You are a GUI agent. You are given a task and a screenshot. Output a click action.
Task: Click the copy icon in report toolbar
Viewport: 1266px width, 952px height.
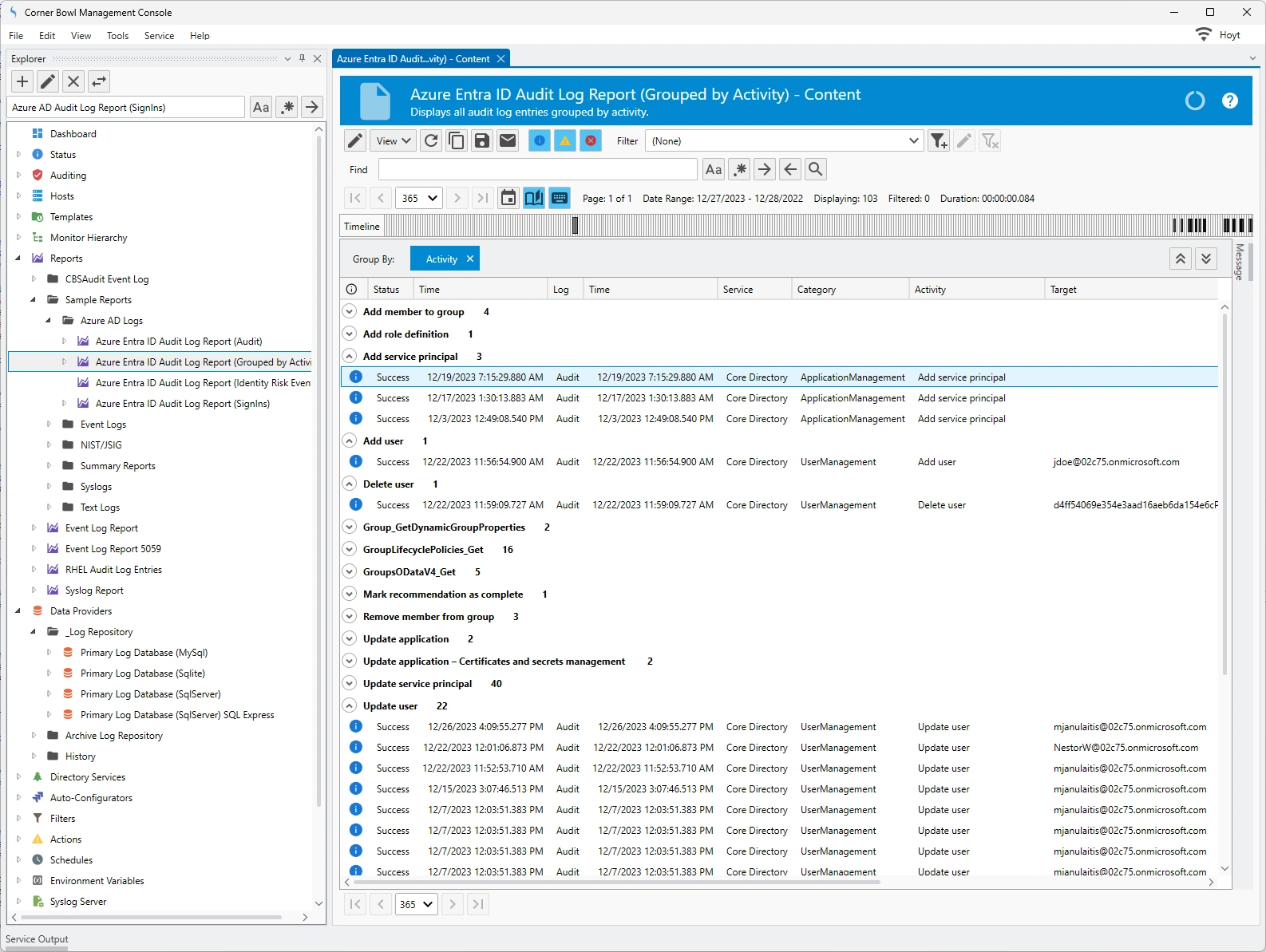point(457,141)
